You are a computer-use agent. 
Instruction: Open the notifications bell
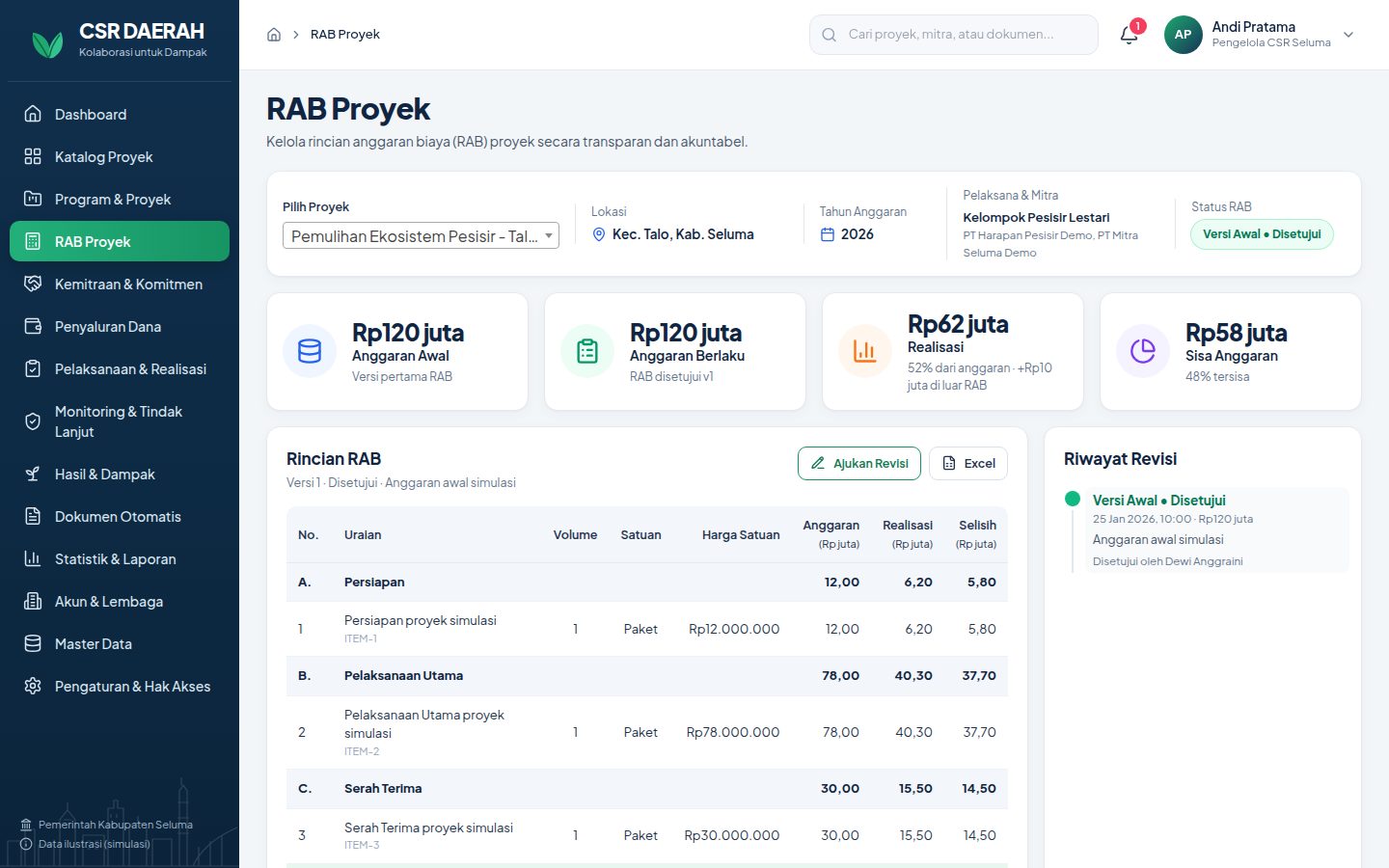point(1129,35)
